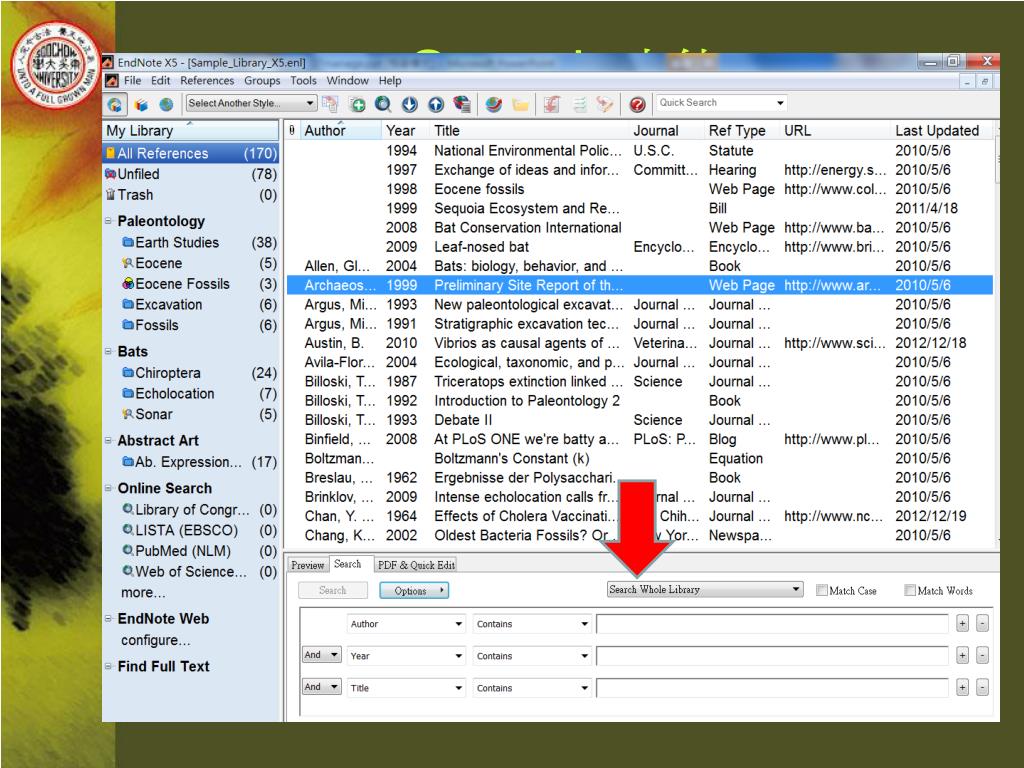1024x768 pixels.
Task: Collapse the Paleontology group set
Action: 108,221
